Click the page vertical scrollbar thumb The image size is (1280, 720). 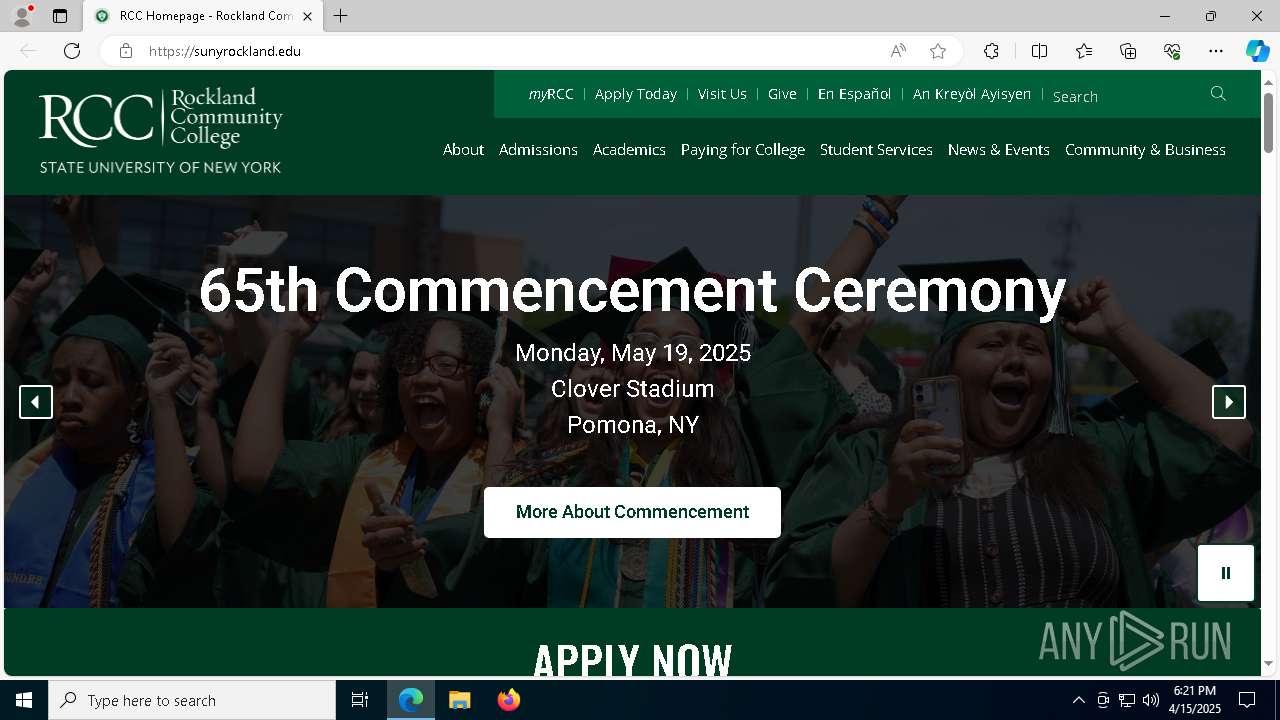point(1269,122)
